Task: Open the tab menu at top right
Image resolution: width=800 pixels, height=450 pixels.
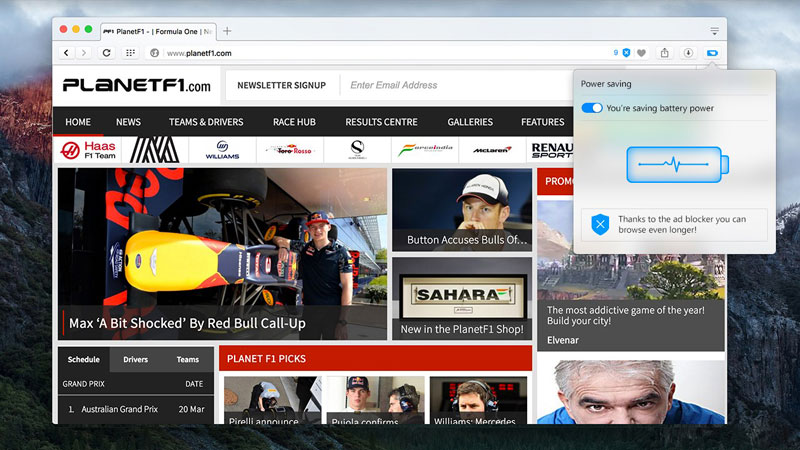Action: pos(715,31)
